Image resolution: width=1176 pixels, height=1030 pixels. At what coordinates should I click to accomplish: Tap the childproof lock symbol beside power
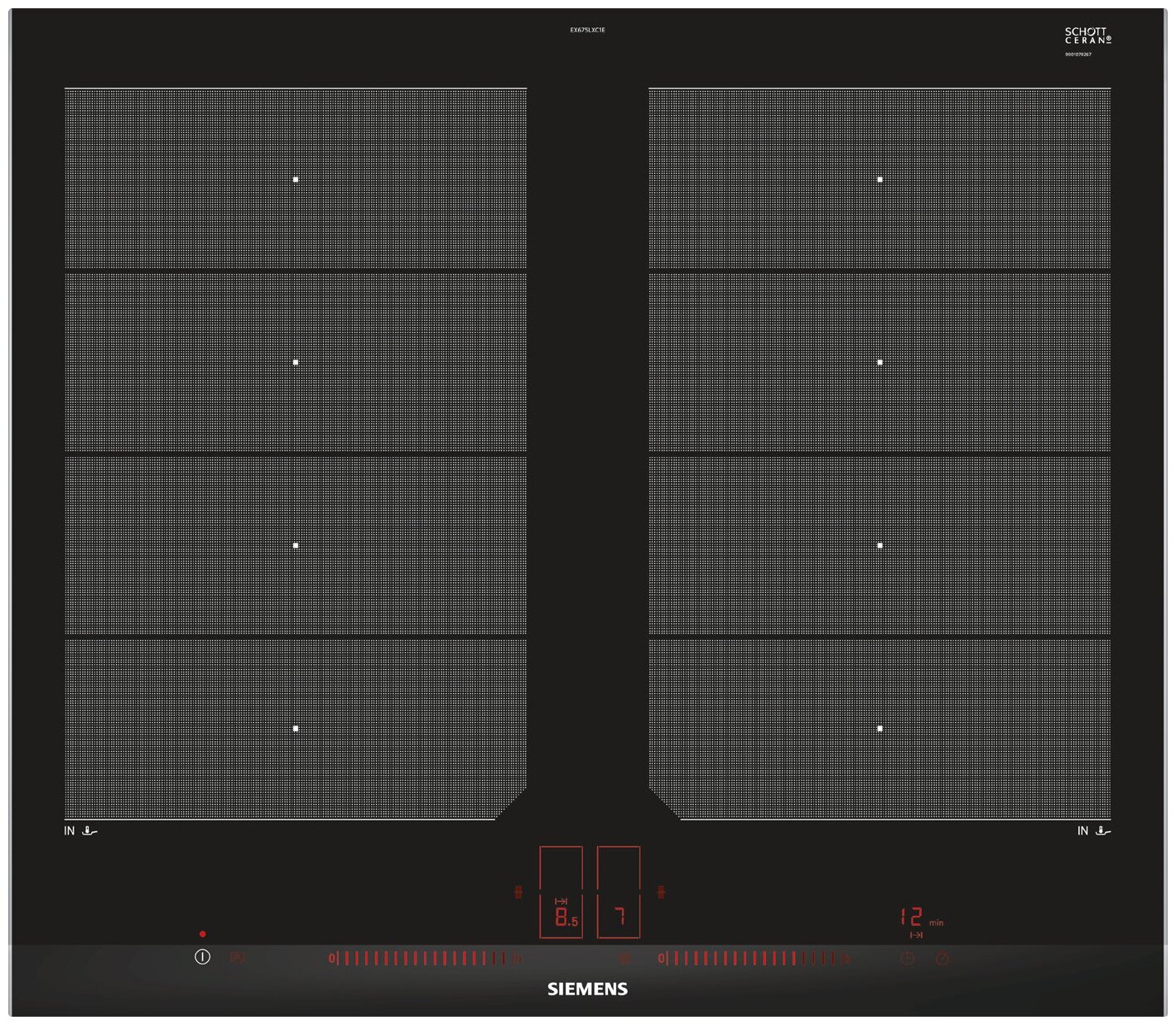click(x=238, y=957)
